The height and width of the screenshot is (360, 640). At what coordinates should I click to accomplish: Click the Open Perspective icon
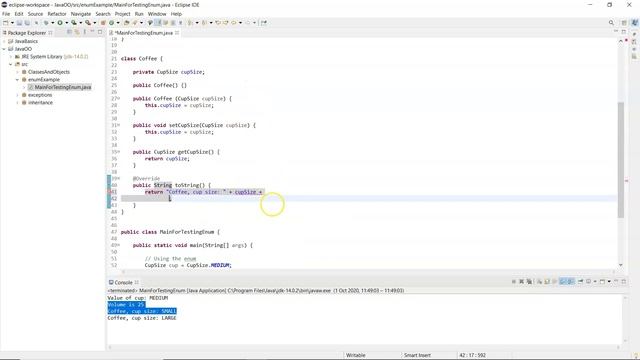click(624, 23)
